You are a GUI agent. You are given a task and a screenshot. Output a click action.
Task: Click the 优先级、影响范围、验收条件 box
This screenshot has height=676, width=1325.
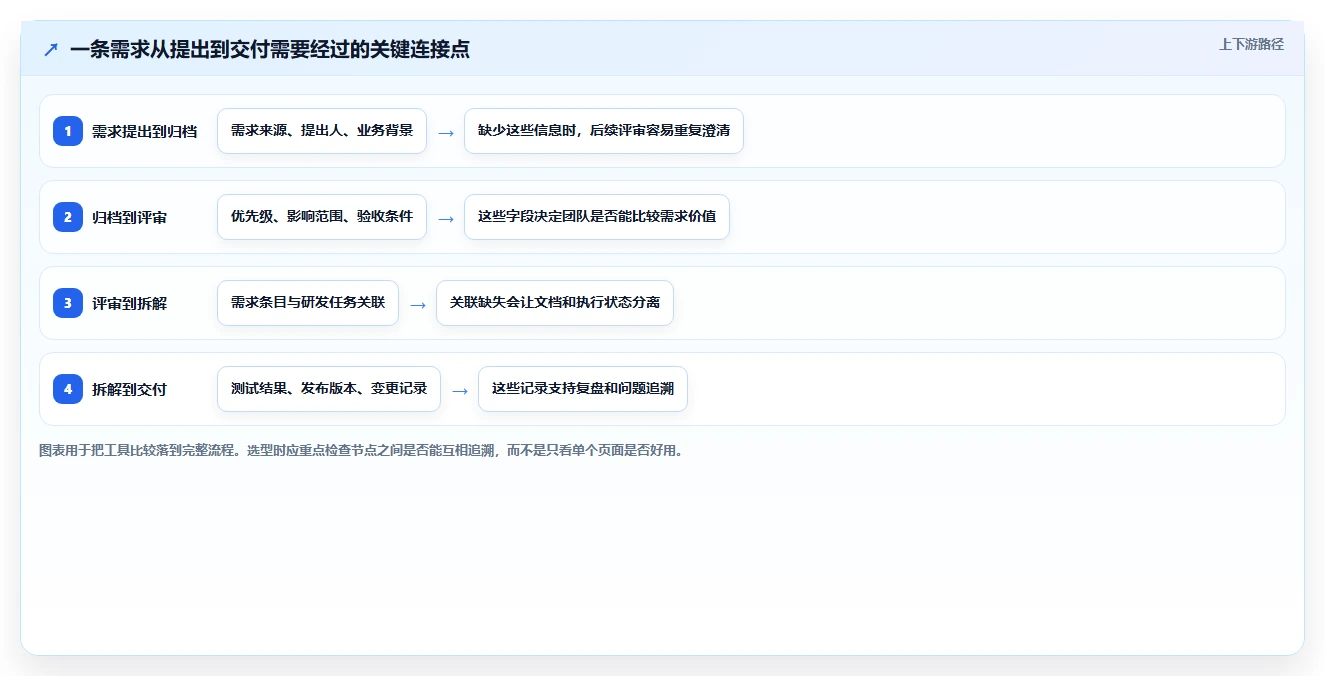coord(322,217)
